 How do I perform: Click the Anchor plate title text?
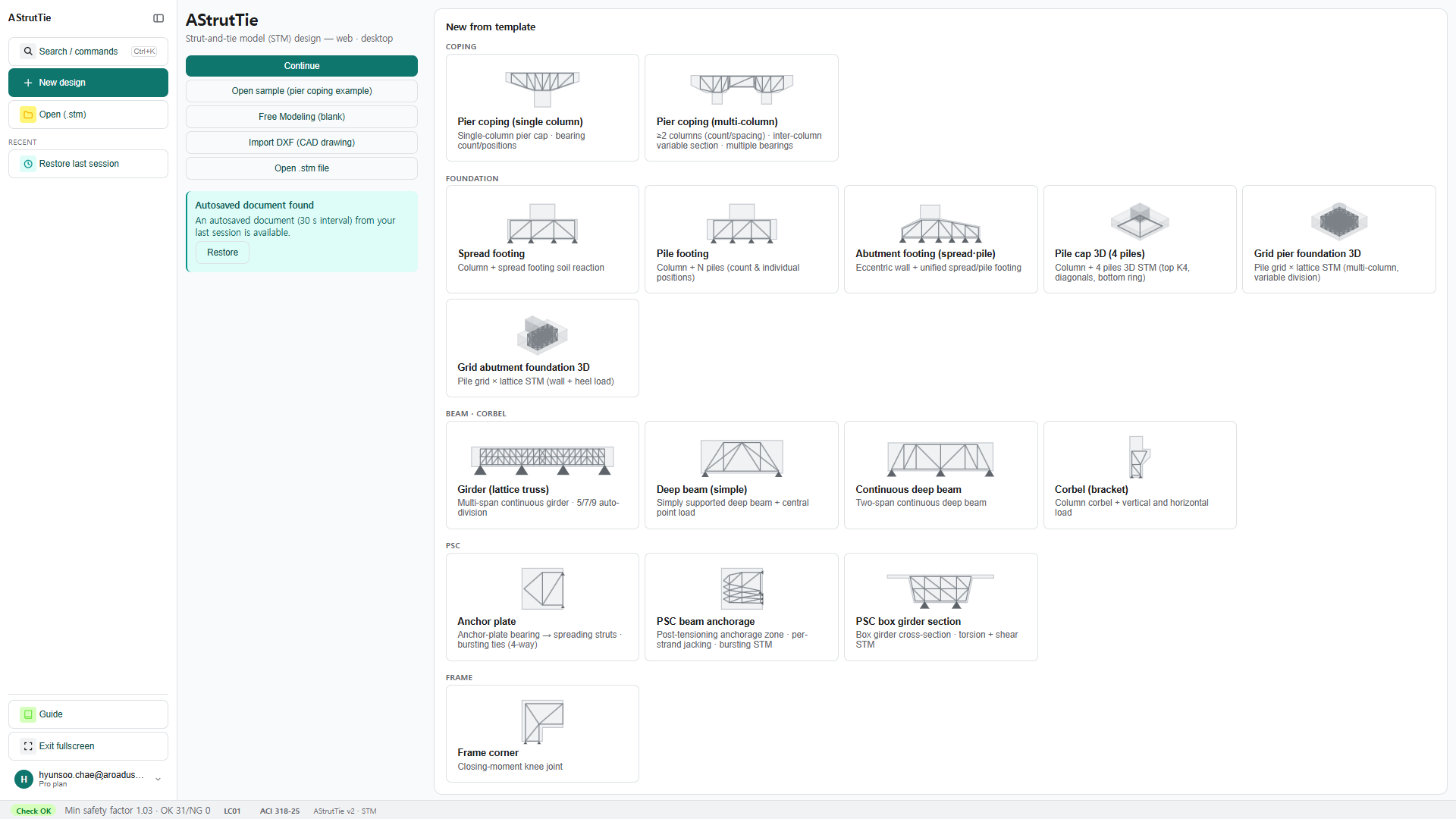pyautogui.click(x=487, y=621)
